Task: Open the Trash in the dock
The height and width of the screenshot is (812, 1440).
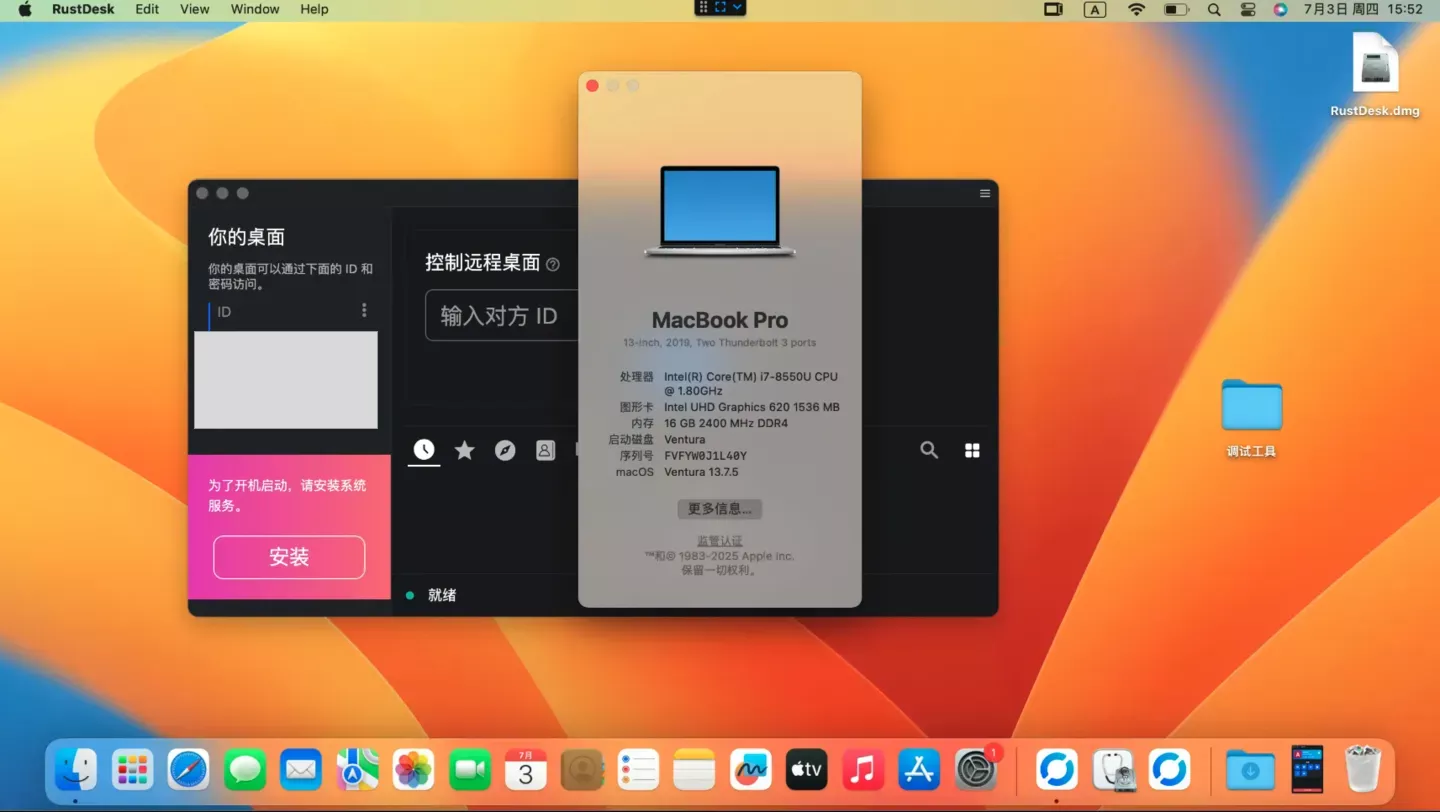Action: (x=1362, y=769)
